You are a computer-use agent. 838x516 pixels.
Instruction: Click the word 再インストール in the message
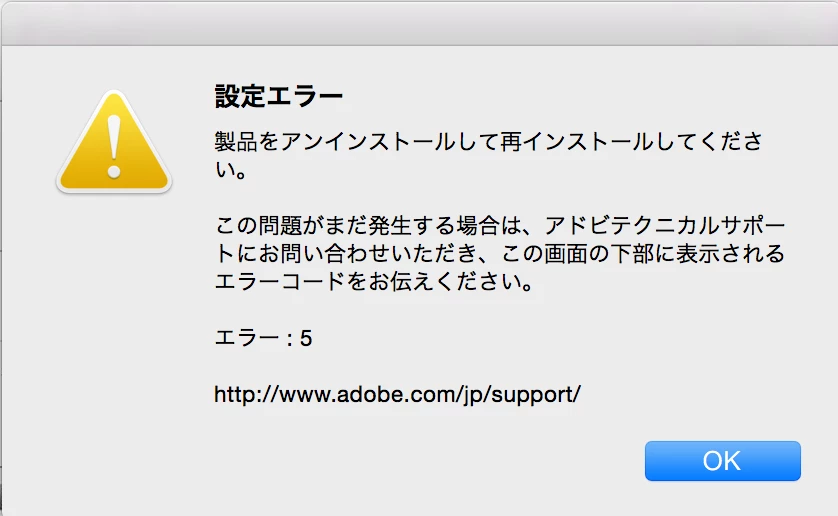tap(576, 142)
